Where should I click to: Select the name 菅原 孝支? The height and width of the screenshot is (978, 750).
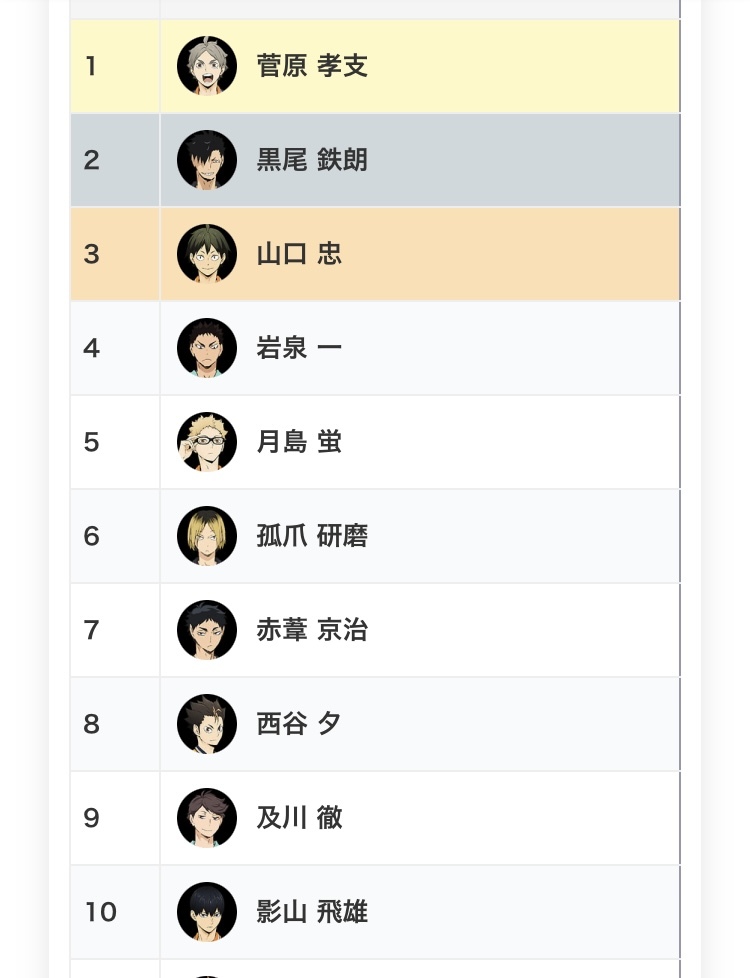(x=312, y=66)
